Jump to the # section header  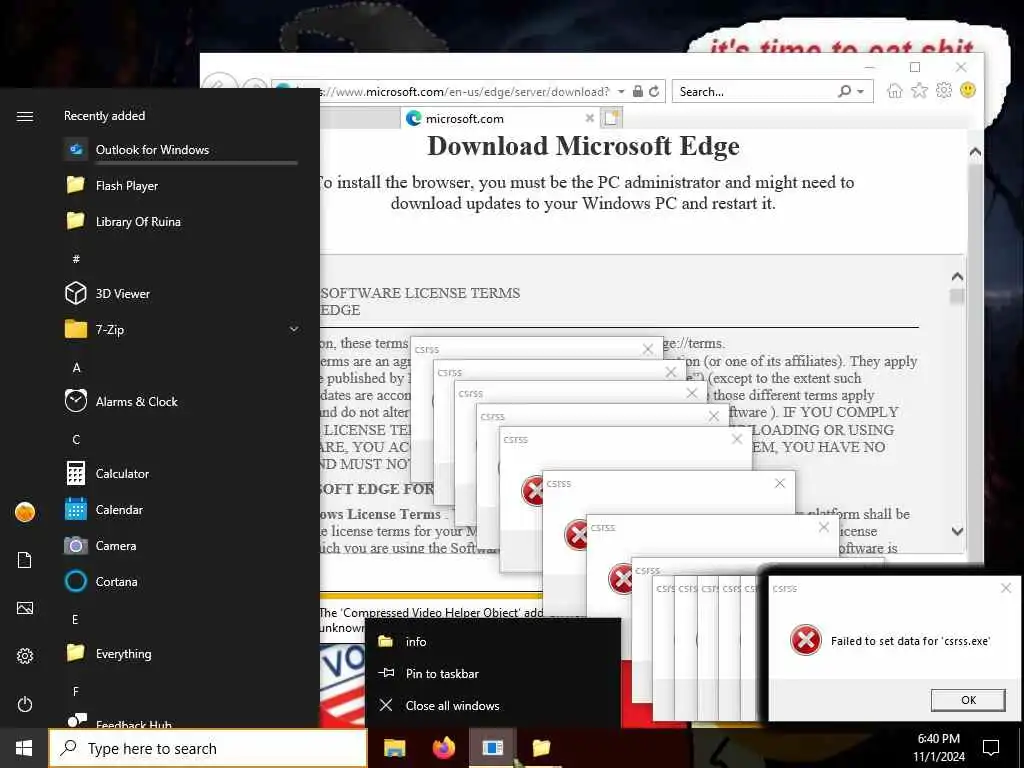76,259
